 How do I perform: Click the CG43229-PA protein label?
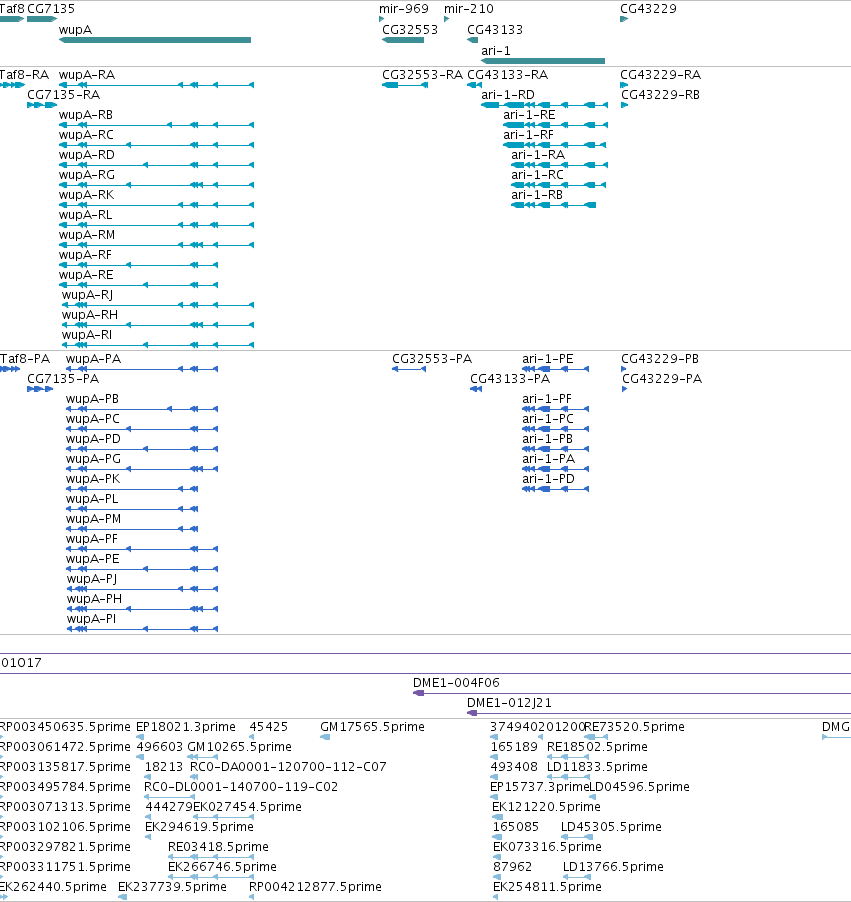[662, 379]
